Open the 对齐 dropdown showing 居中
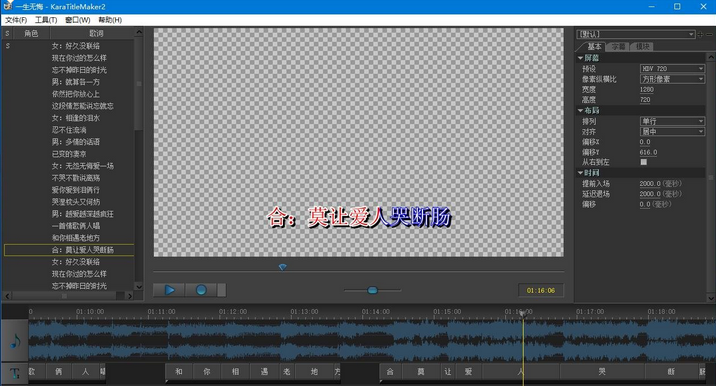Screen dimensions: 716x386 [x=672, y=132]
